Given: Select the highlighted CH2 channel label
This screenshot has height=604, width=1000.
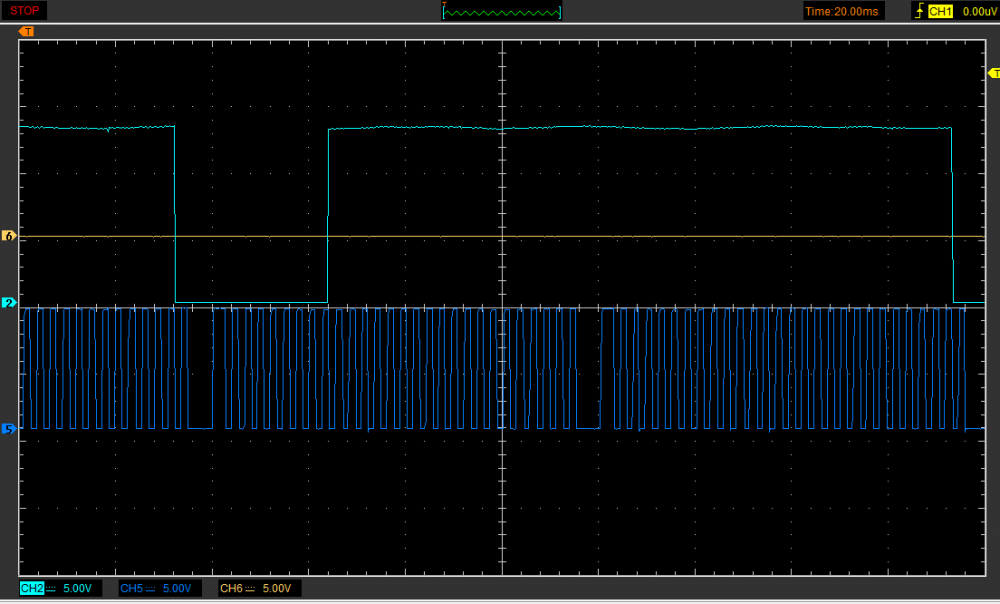Looking at the screenshot, I should (33, 589).
